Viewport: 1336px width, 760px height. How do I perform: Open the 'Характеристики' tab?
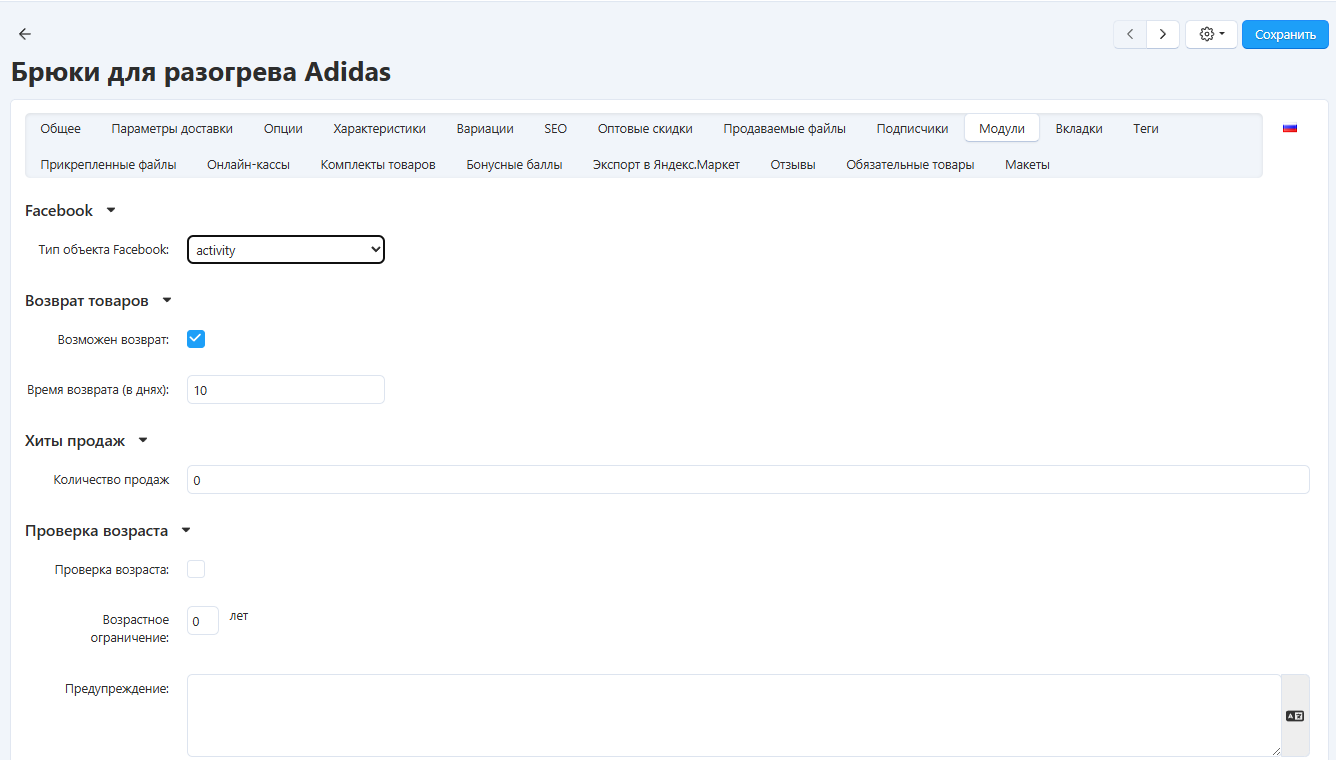click(379, 128)
